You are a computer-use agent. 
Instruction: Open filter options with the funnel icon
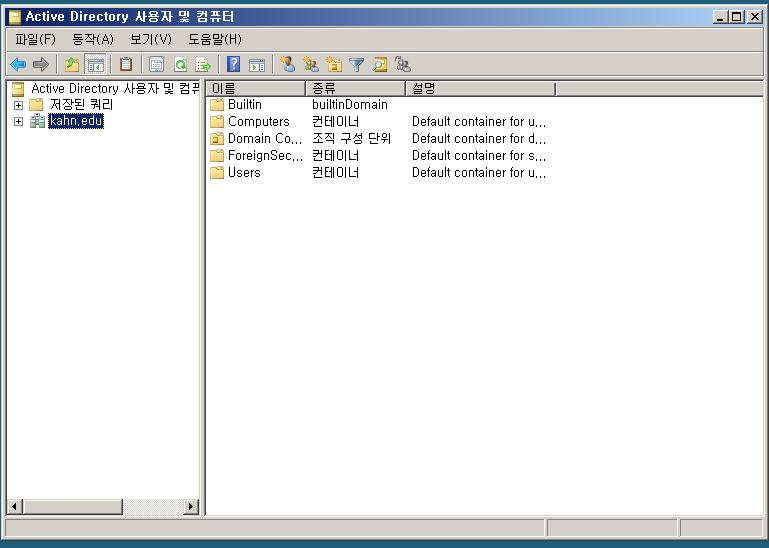tap(357, 64)
